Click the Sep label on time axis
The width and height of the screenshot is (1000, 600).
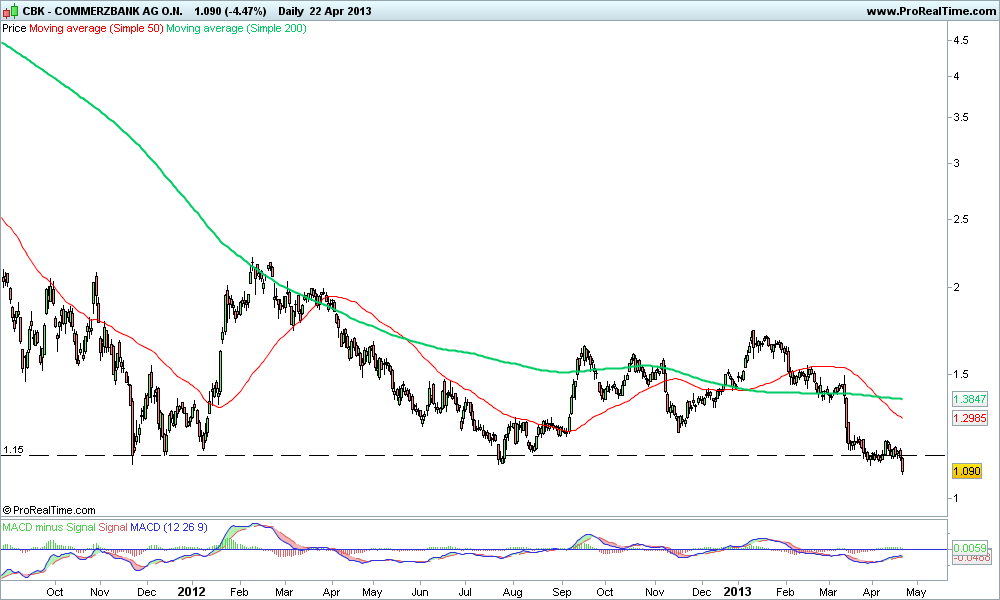tap(562, 592)
